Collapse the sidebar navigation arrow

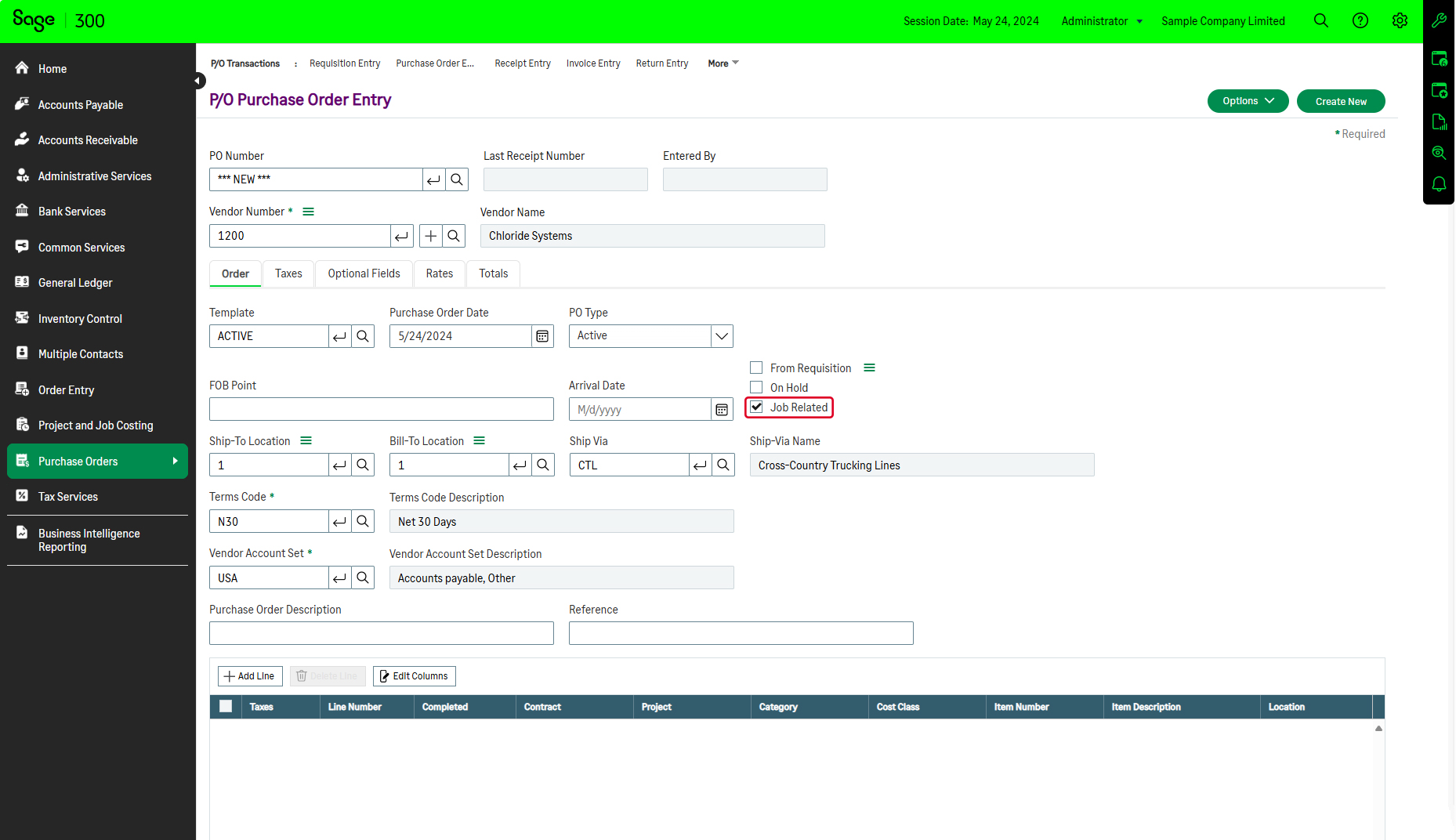198,80
